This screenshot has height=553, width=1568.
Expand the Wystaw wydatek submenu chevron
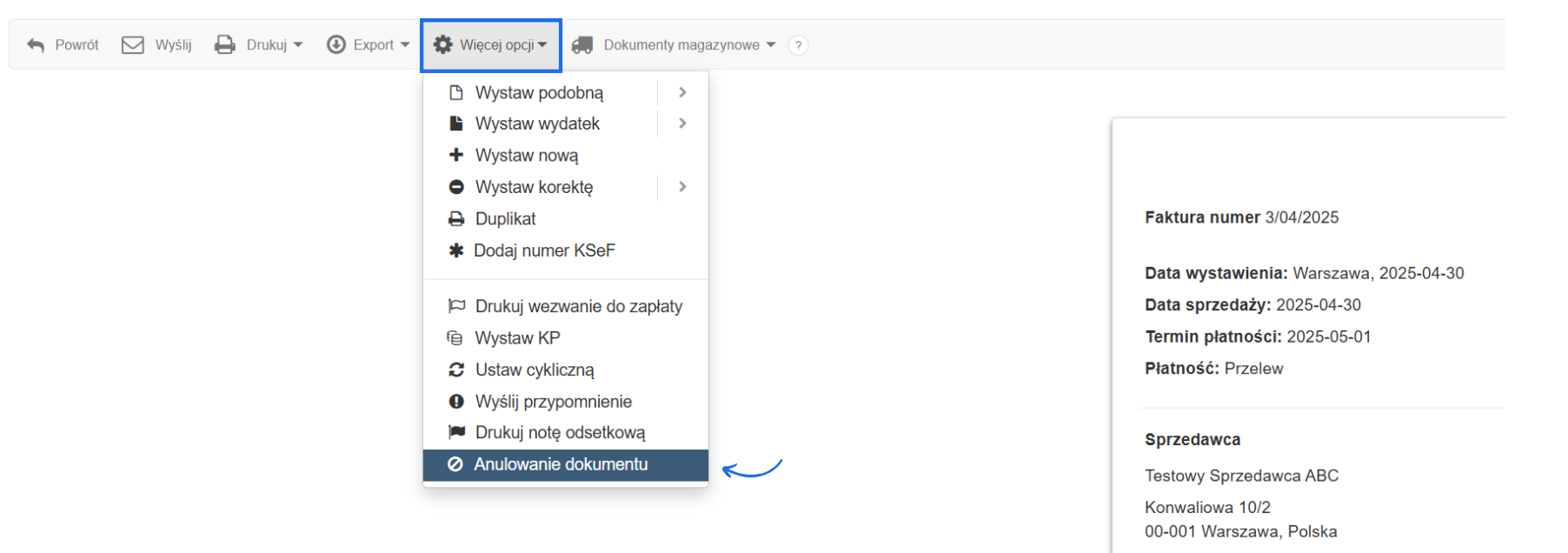click(x=683, y=123)
